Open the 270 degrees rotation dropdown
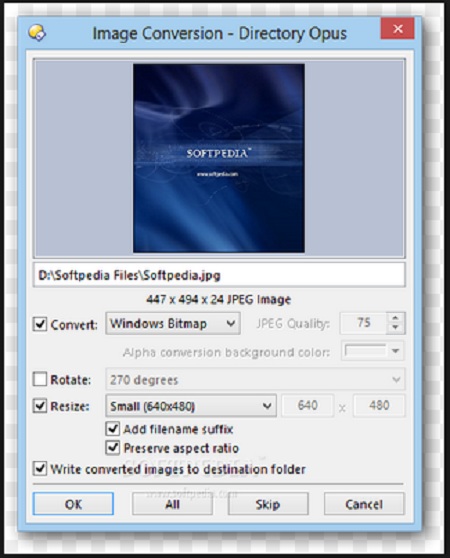The height and width of the screenshot is (558, 450). [x=255, y=379]
